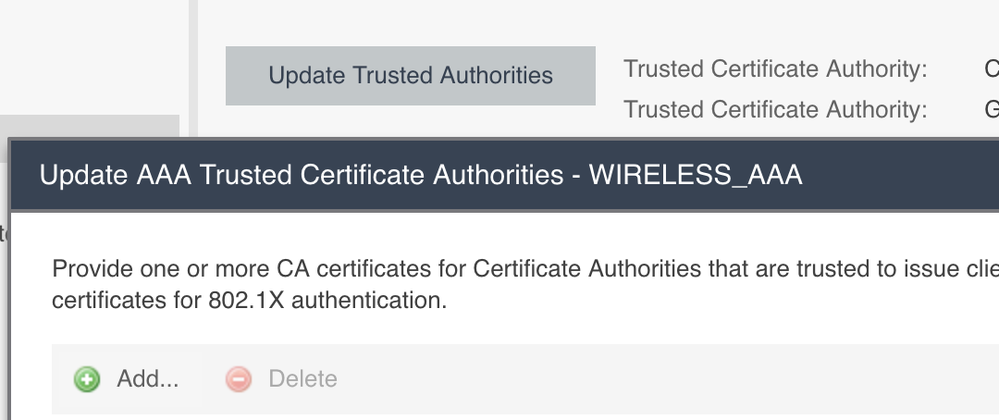The image size is (999, 420).
Task: Click blank page area above Update Trusted Authorities
Action: click(410, 22)
